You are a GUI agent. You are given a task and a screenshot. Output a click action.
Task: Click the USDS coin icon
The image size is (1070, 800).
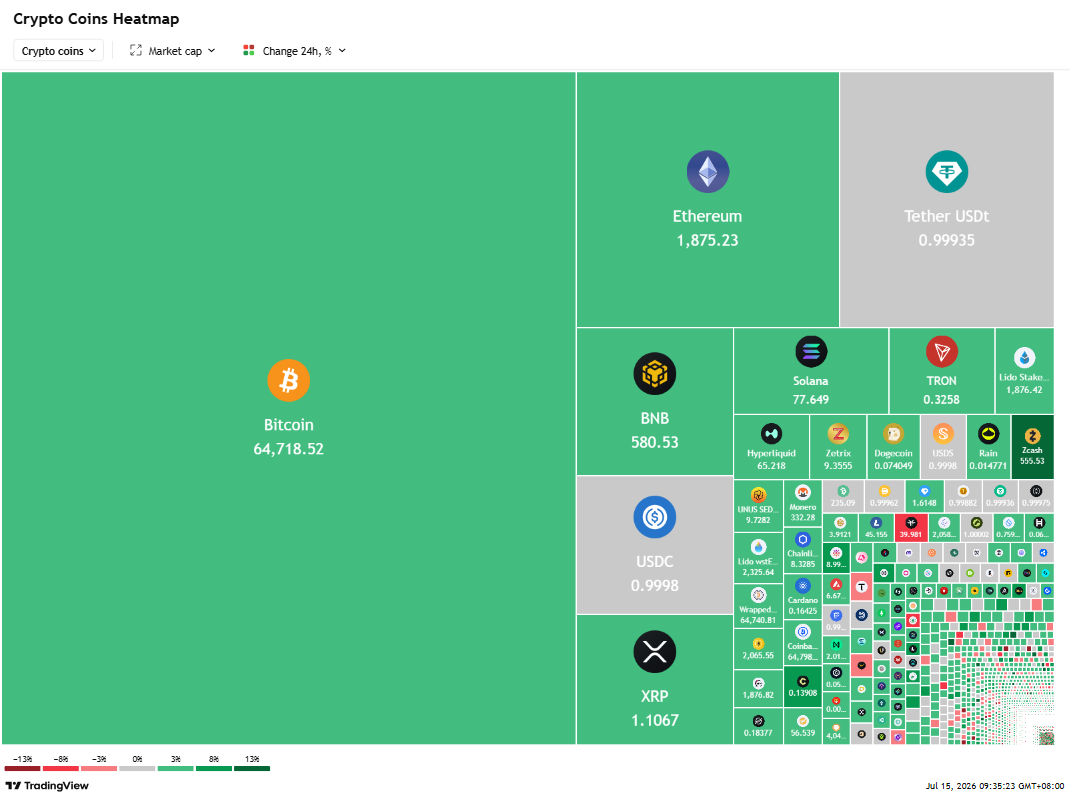(x=943, y=433)
